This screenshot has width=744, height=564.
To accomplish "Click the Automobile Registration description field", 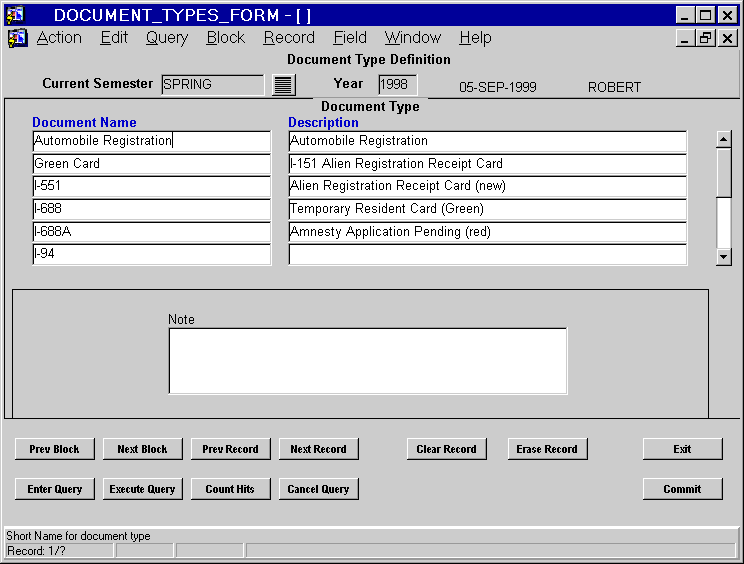I will 488,141.
